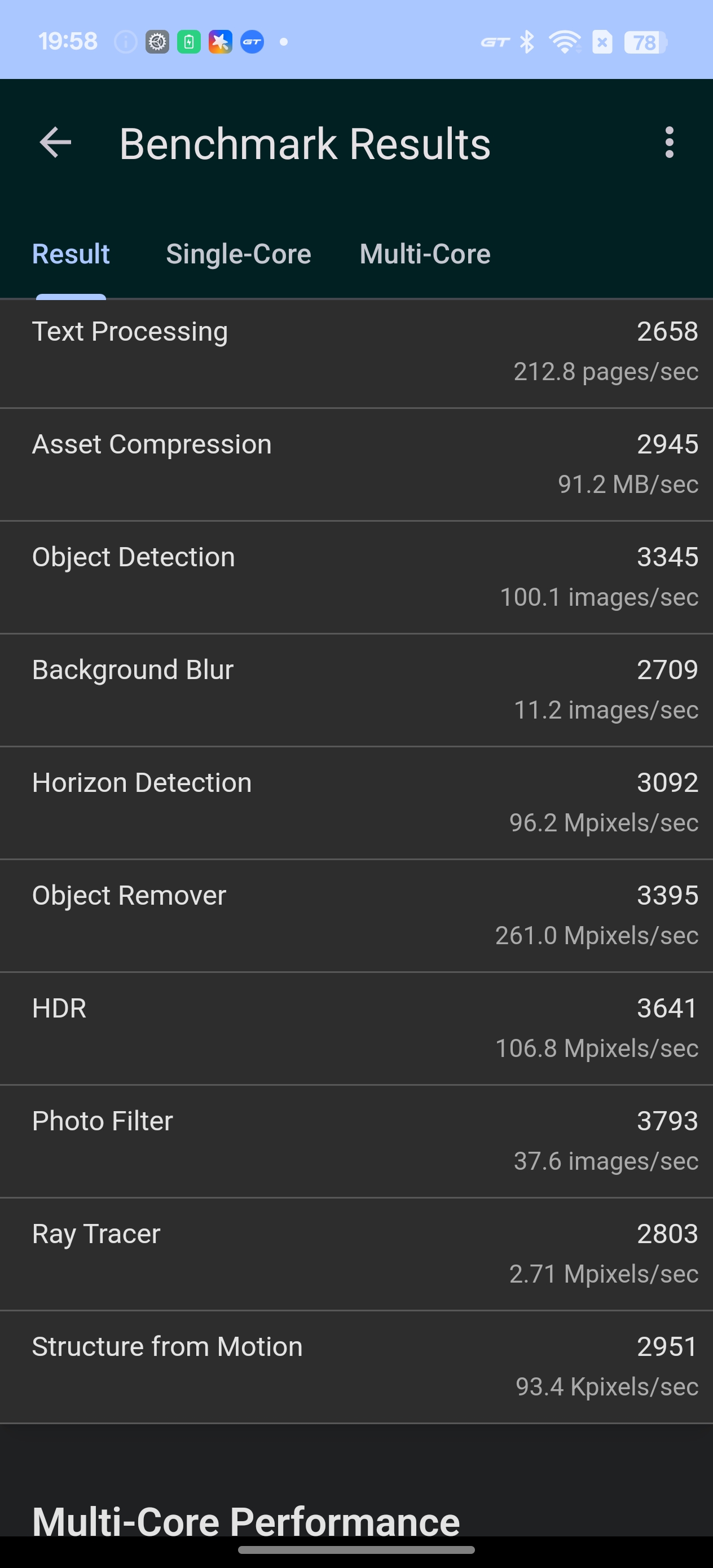713x1568 pixels.
Task: Select the Background Blur result row
Action: coord(356,690)
